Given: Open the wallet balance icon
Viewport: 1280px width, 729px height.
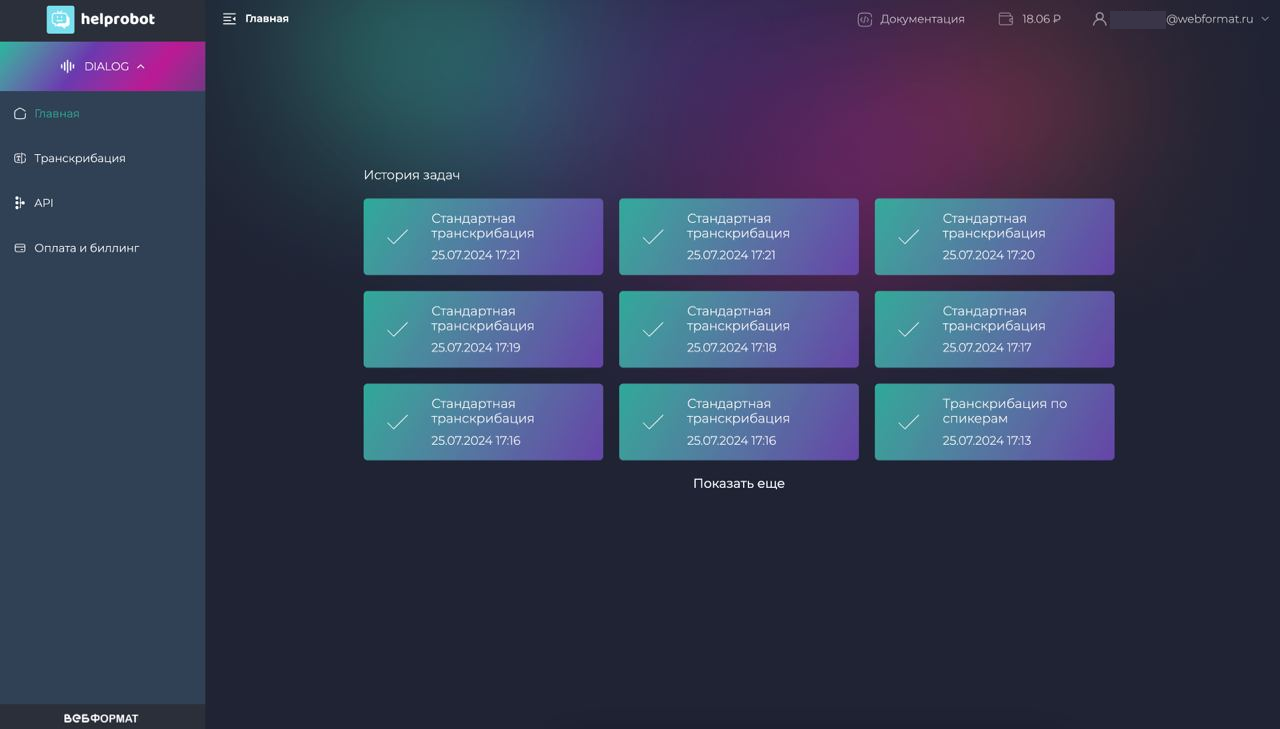Looking at the screenshot, I should pos(1006,19).
